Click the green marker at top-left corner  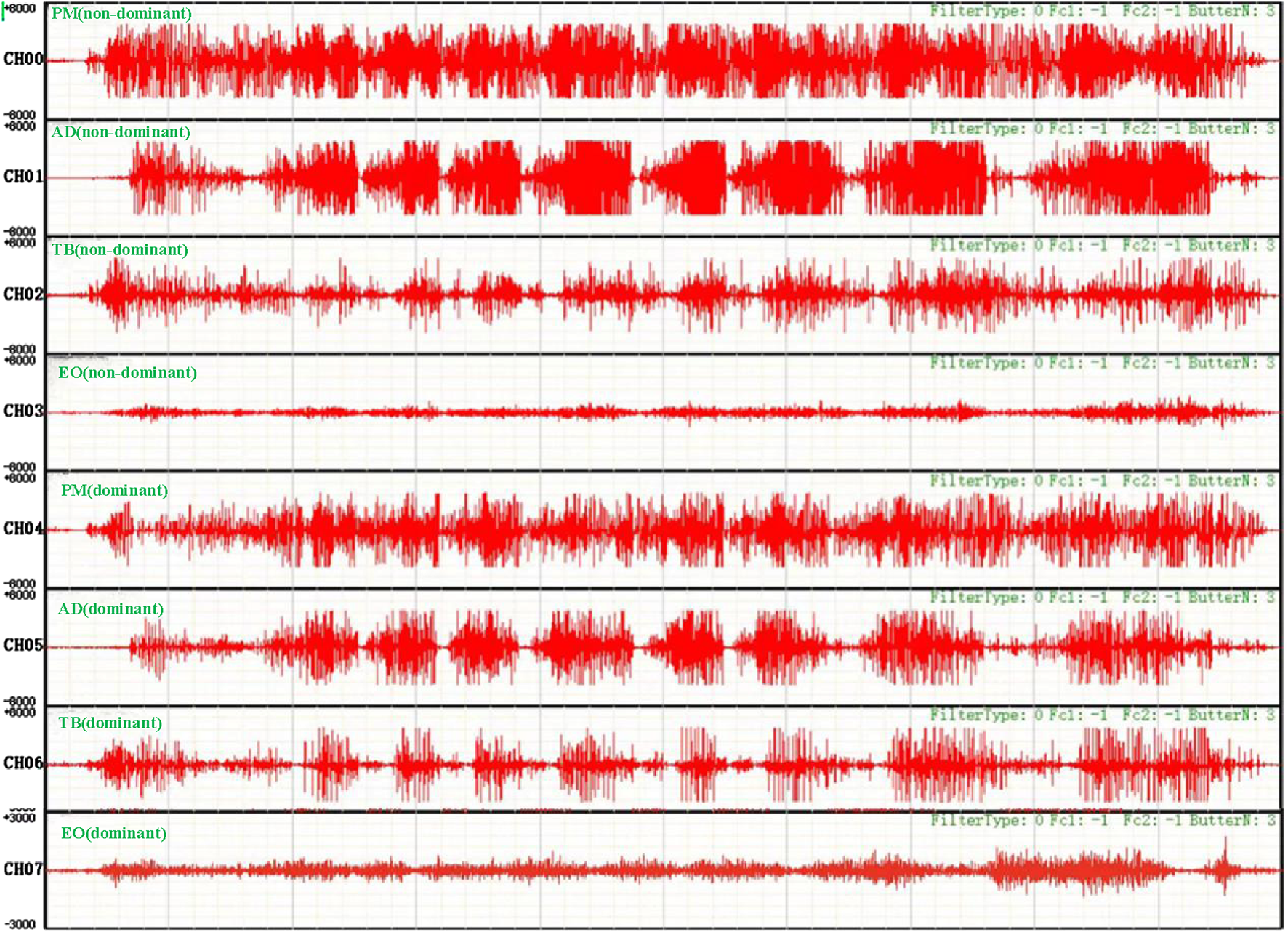[4, 13]
